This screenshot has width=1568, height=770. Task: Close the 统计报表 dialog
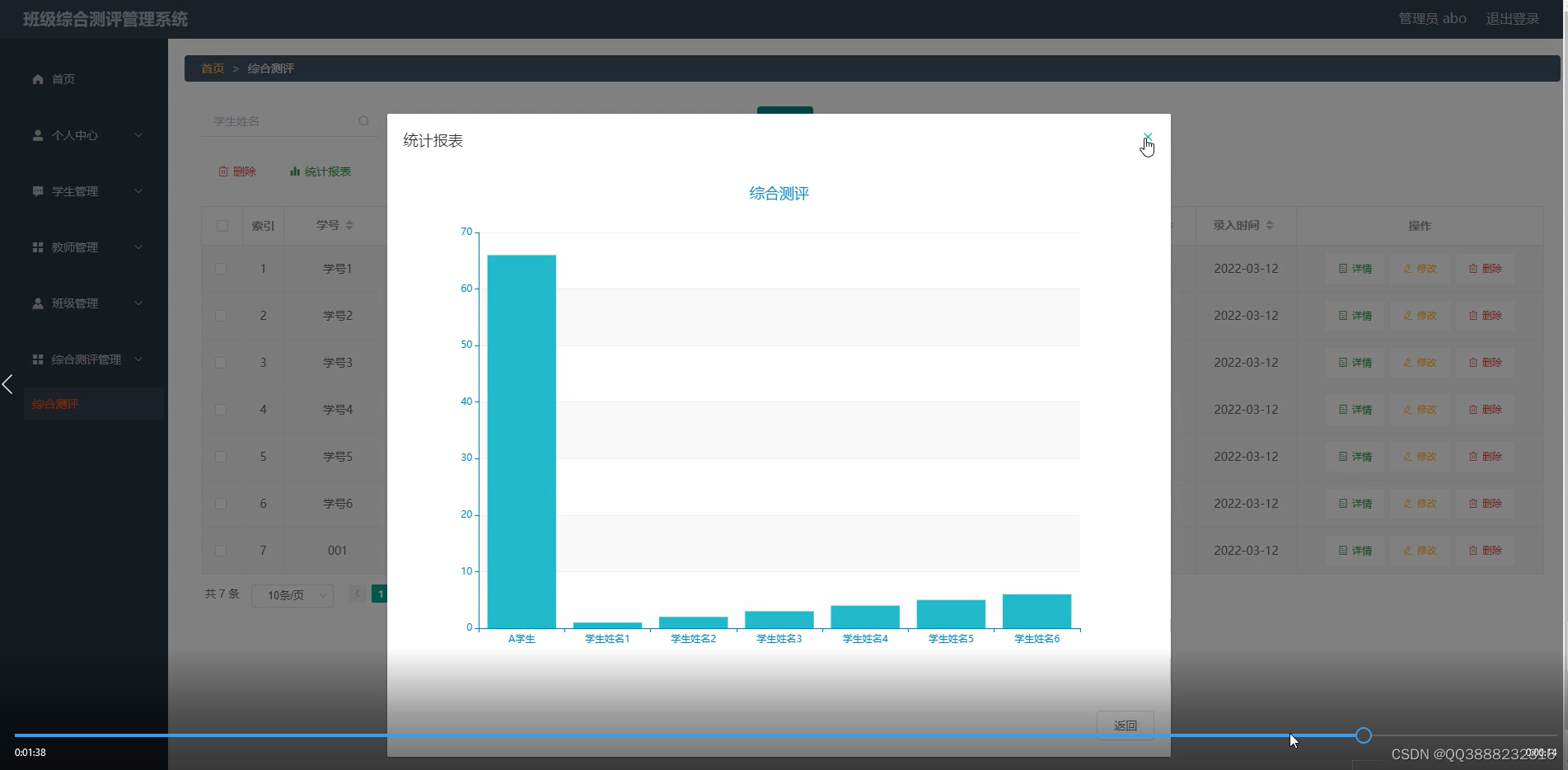coord(1147,137)
